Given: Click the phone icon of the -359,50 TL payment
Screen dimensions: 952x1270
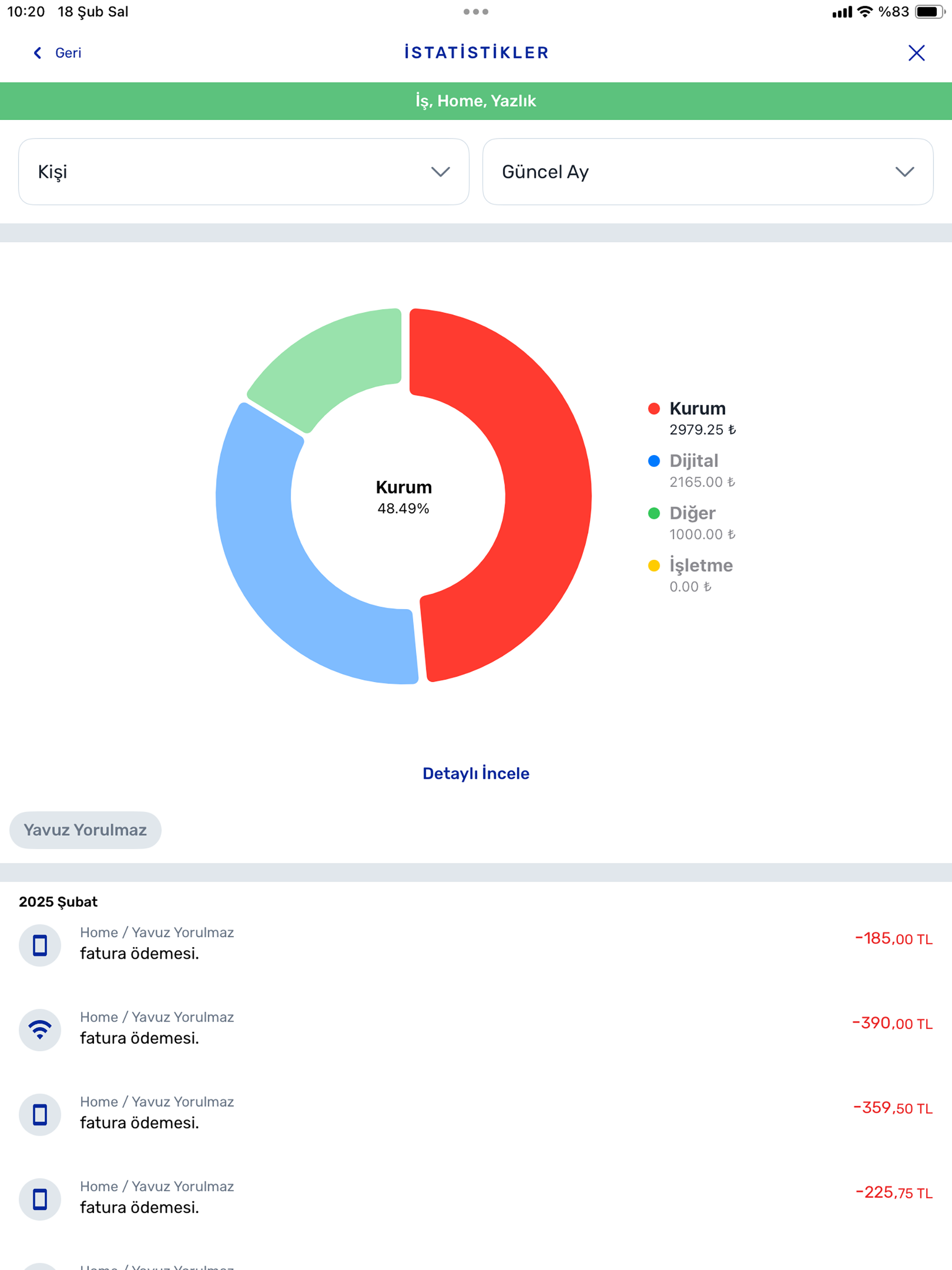Looking at the screenshot, I should [40, 1114].
